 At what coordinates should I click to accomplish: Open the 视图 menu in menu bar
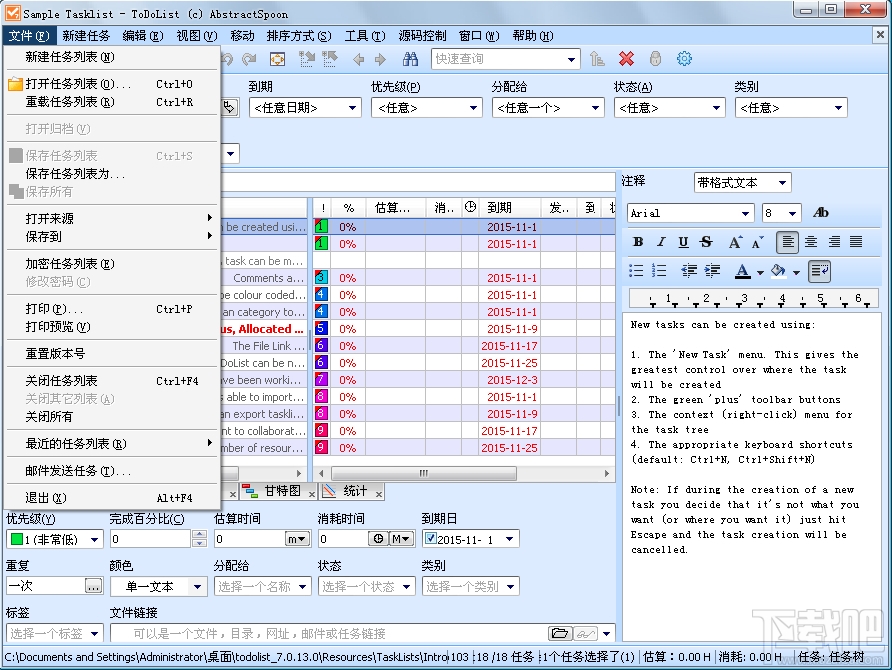(196, 36)
